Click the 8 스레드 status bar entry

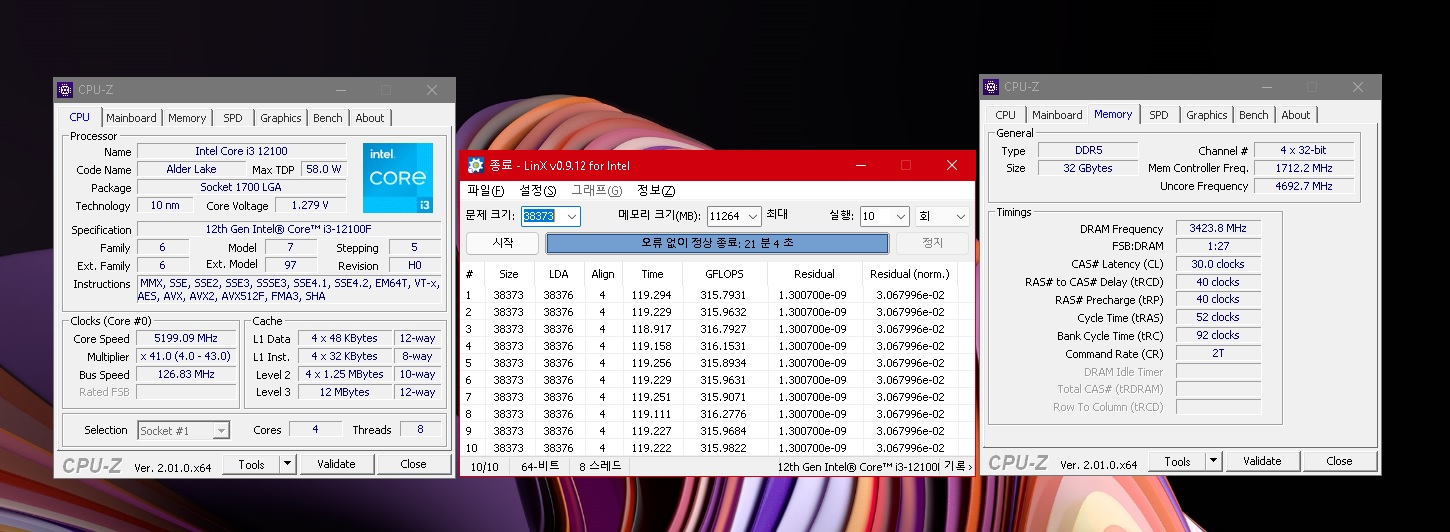pos(600,467)
